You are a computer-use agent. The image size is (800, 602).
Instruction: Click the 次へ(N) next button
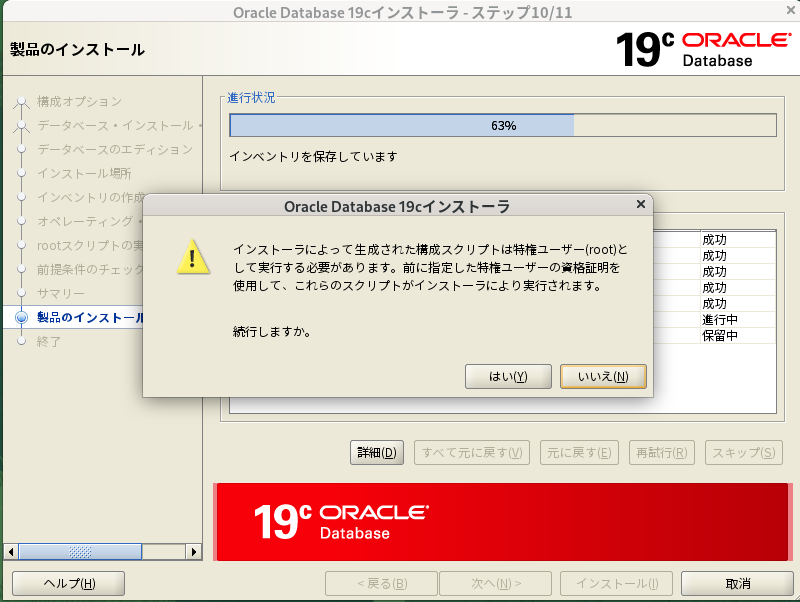tap(495, 584)
